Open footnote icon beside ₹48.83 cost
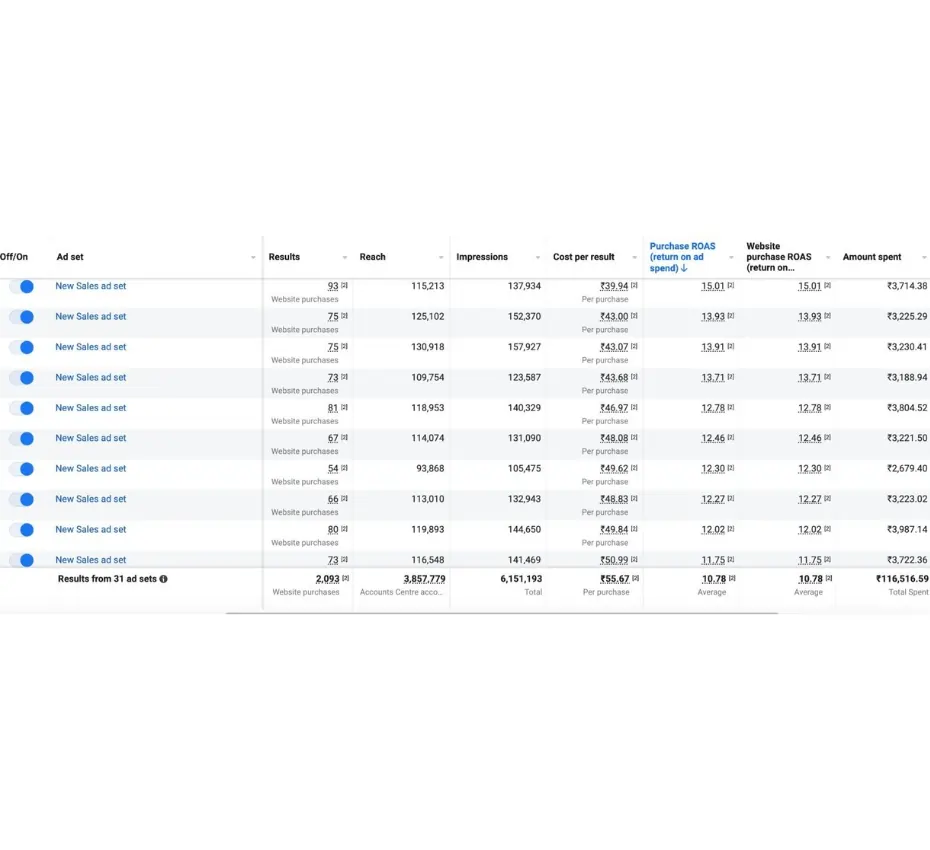The height and width of the screenshot is (850, 930). tap(634, 498)
